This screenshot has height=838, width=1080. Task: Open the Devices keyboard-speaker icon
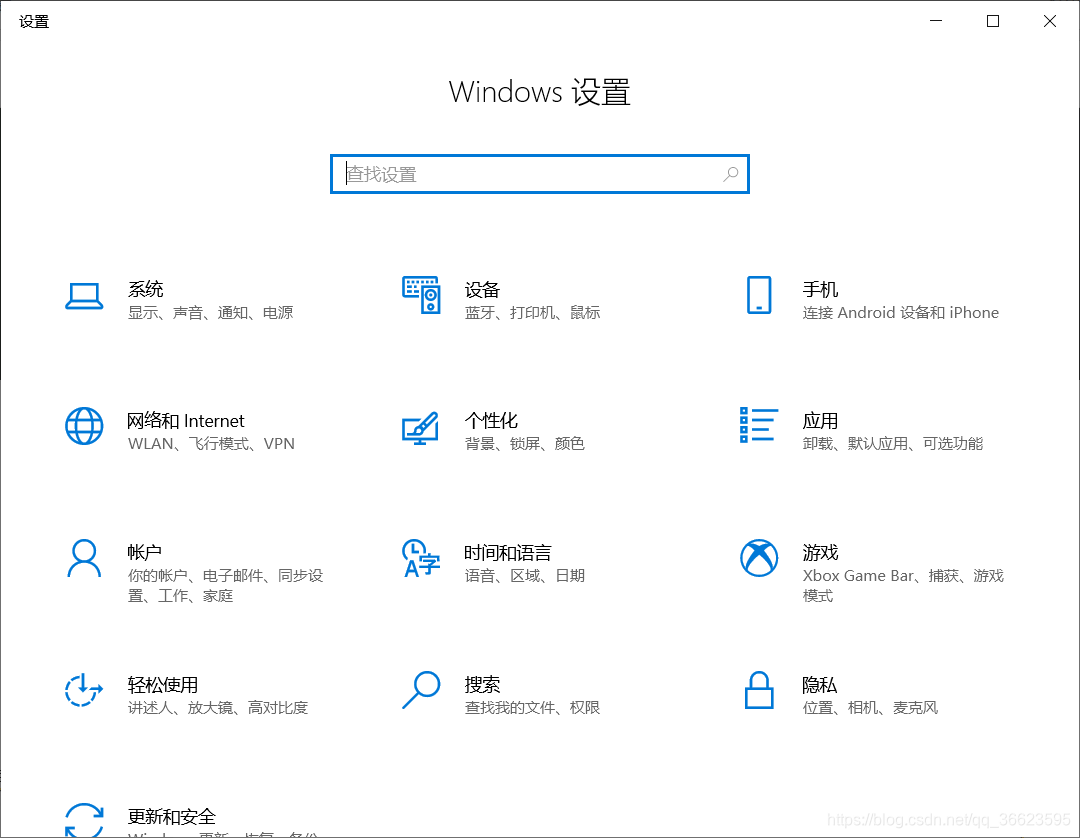coord(421,295)
